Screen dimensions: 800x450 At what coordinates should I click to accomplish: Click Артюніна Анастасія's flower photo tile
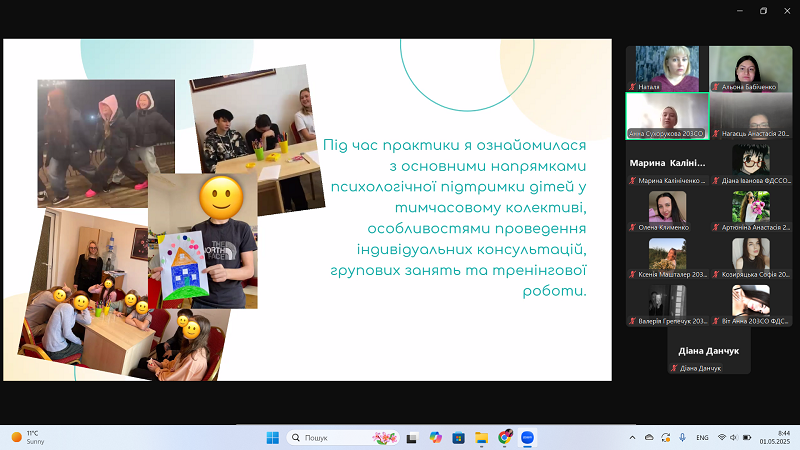[751, 207]
